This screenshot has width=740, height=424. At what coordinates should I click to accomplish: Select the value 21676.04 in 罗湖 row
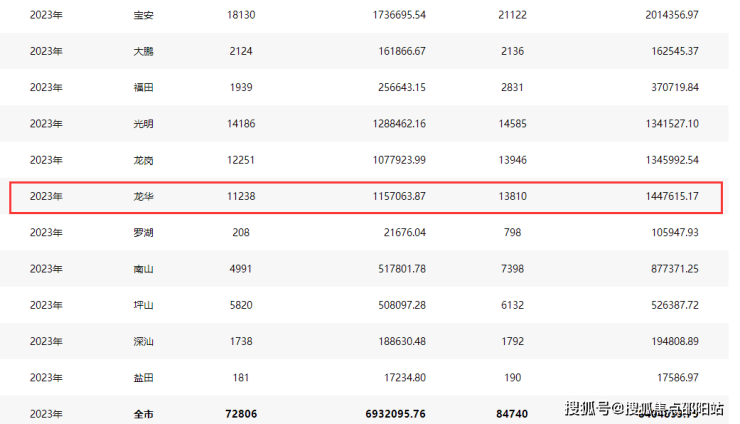(398, 233)
